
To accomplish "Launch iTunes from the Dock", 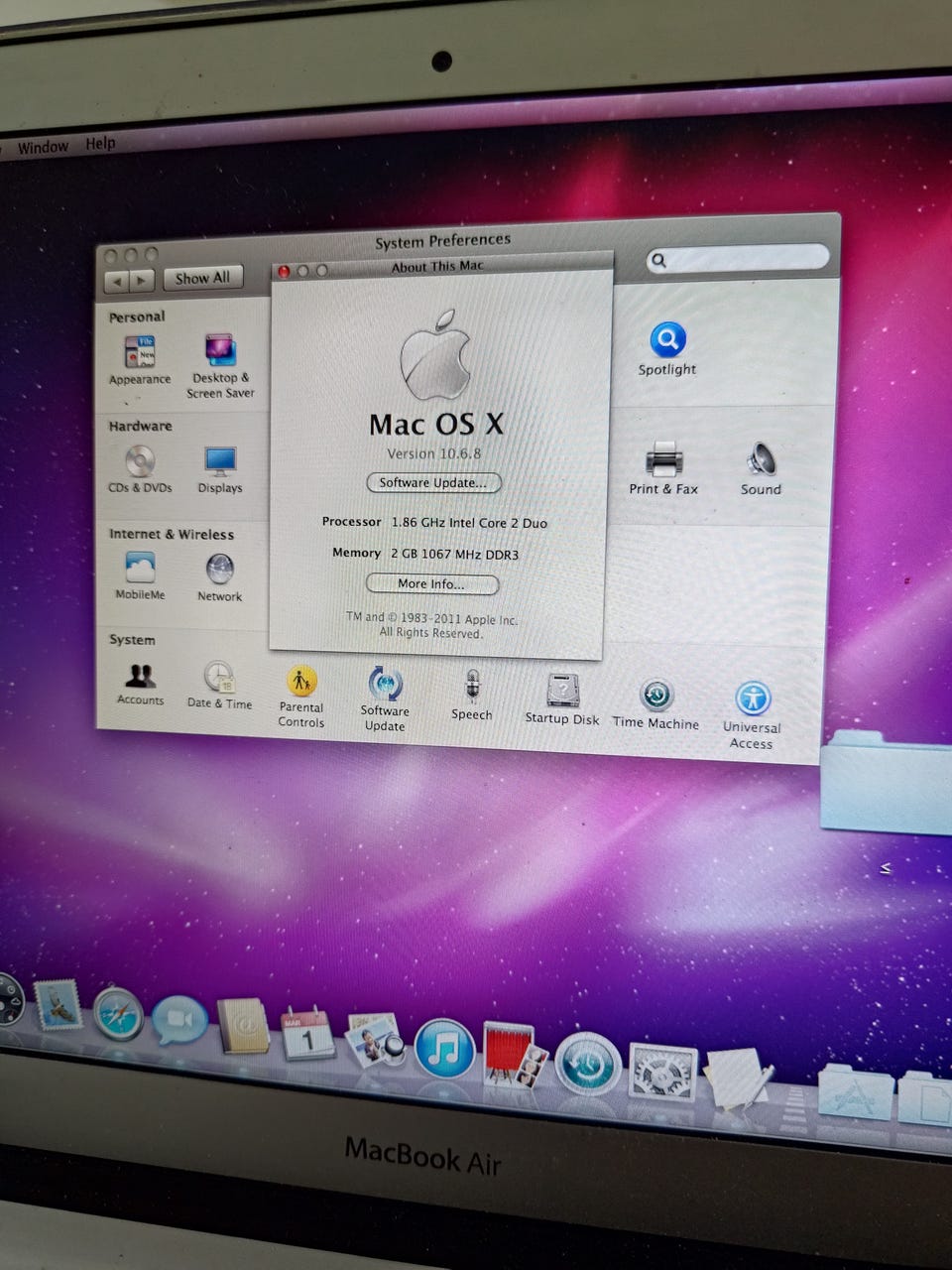I will pyautogui.click(x=443, y=1049).
